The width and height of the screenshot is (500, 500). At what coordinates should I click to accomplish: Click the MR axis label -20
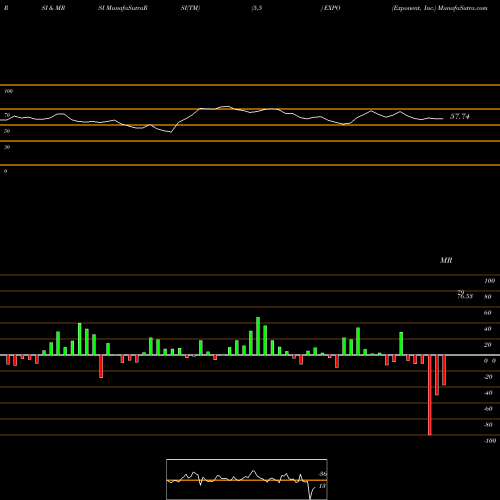point(488,377)
